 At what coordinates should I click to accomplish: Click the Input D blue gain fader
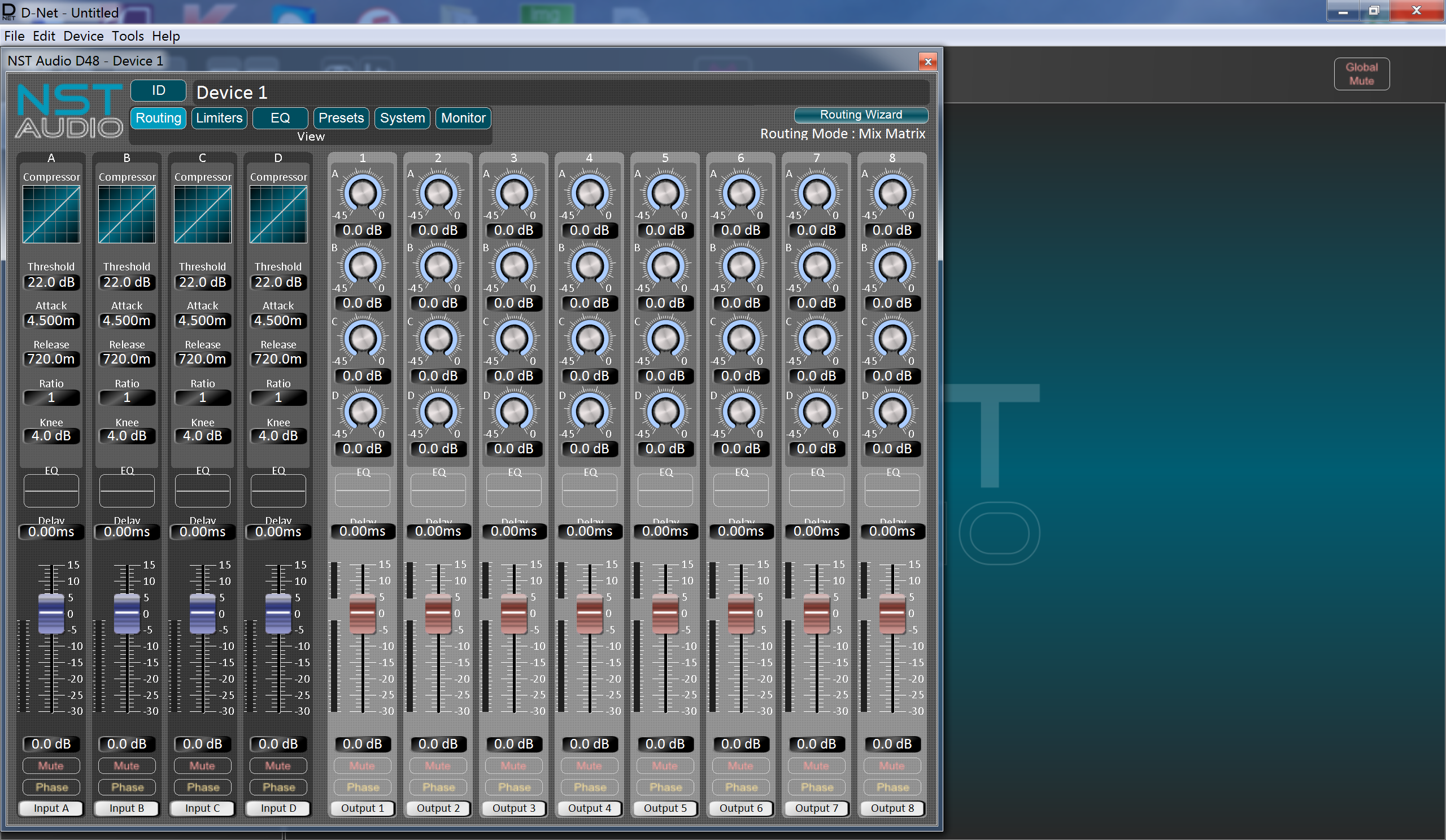click(278, 614)
